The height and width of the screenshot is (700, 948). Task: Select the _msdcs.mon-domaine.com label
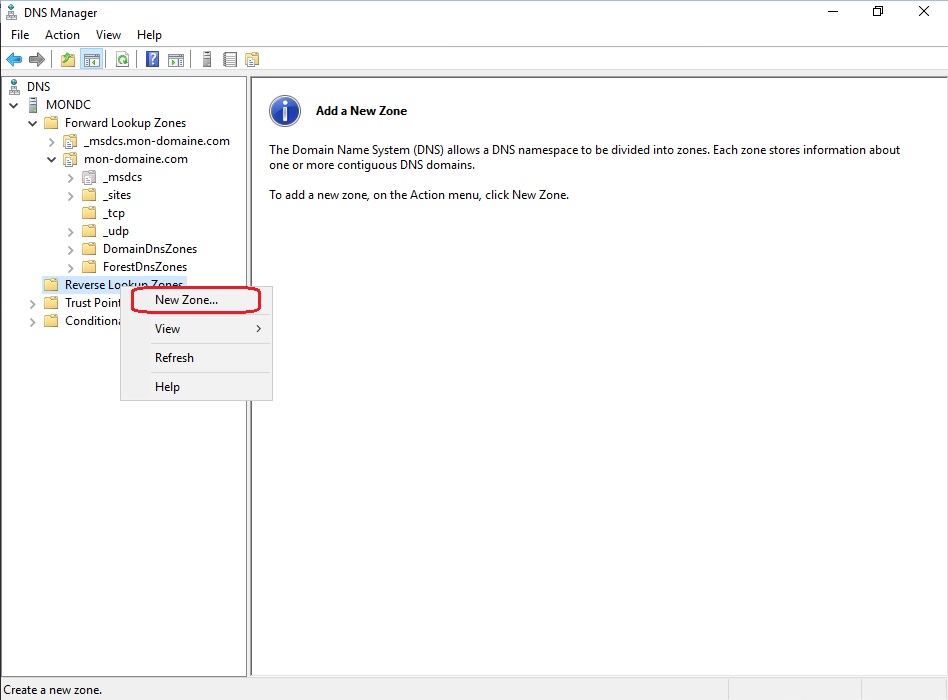pos(157,141)
